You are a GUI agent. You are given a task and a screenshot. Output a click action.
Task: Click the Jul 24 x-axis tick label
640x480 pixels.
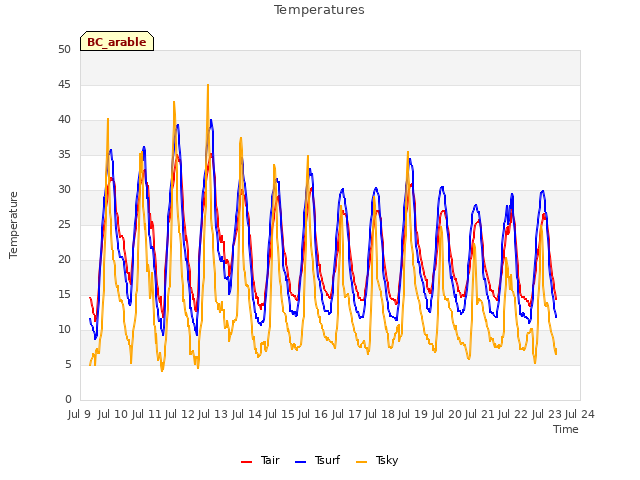(x=580, y=414)
